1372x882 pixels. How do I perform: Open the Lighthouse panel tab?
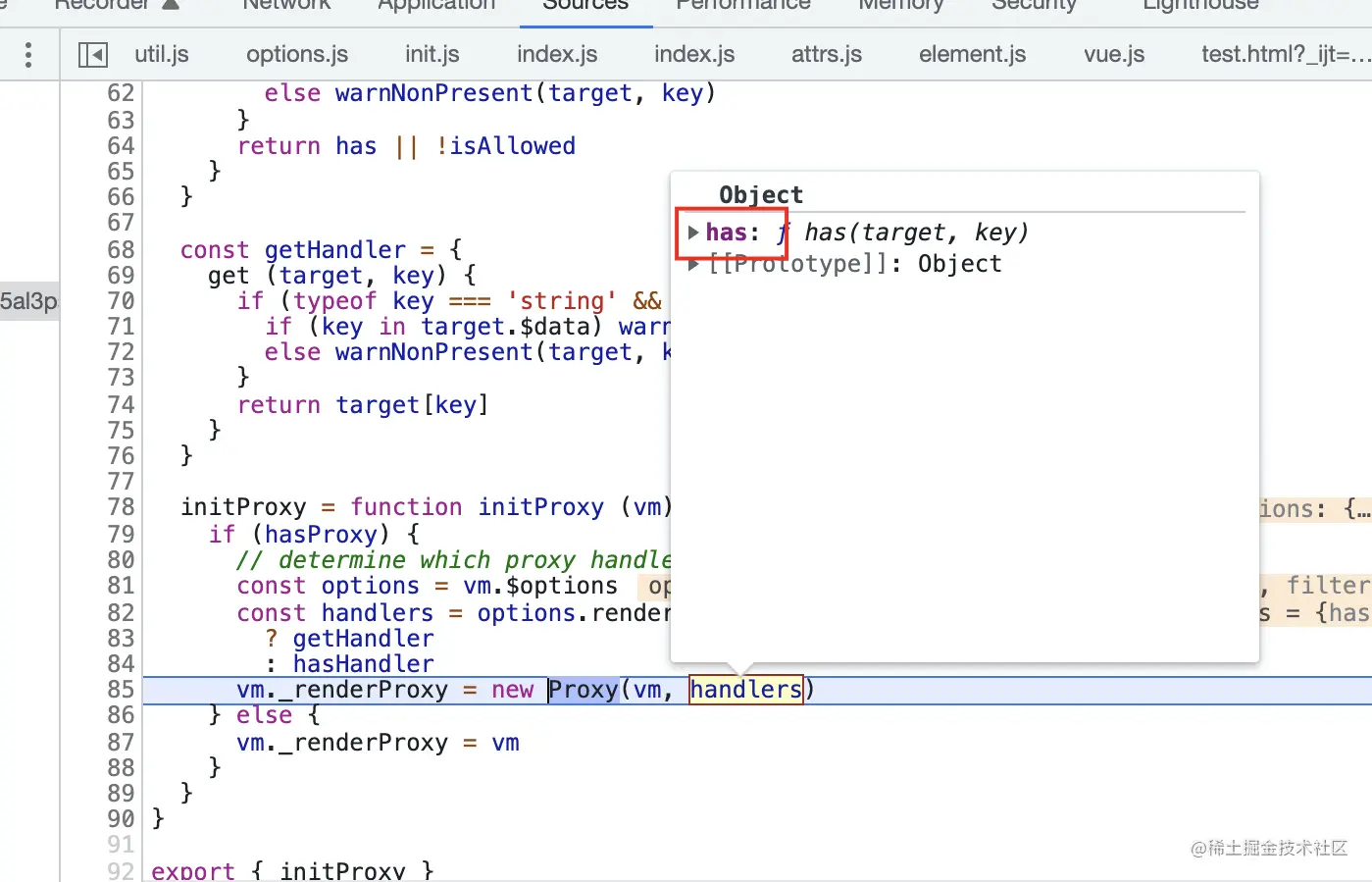click(1200, 5)
